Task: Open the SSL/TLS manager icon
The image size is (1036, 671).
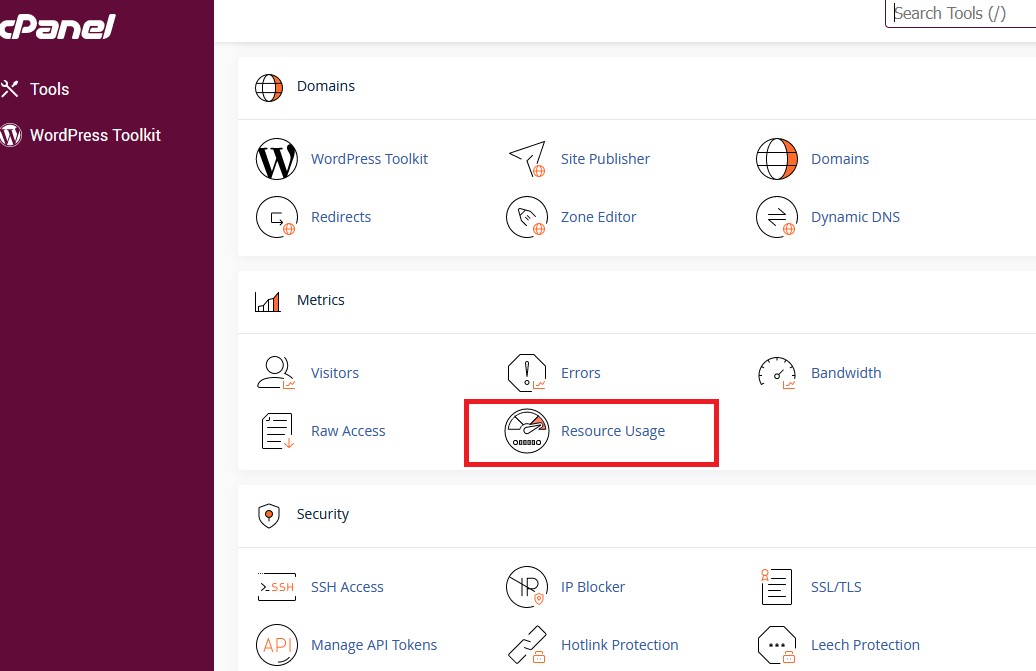Action: tap(775, 587)
